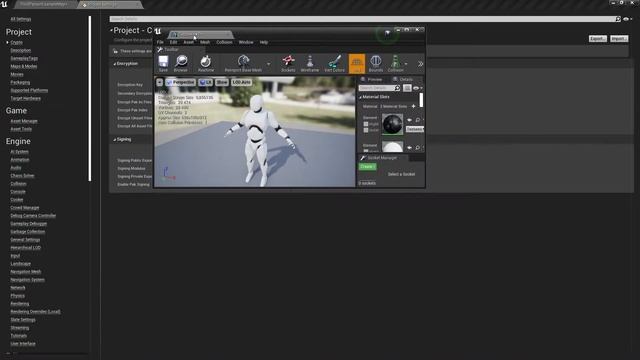
Task: Open the Edit menu in mesh editor
Action: tap(173, 42)
